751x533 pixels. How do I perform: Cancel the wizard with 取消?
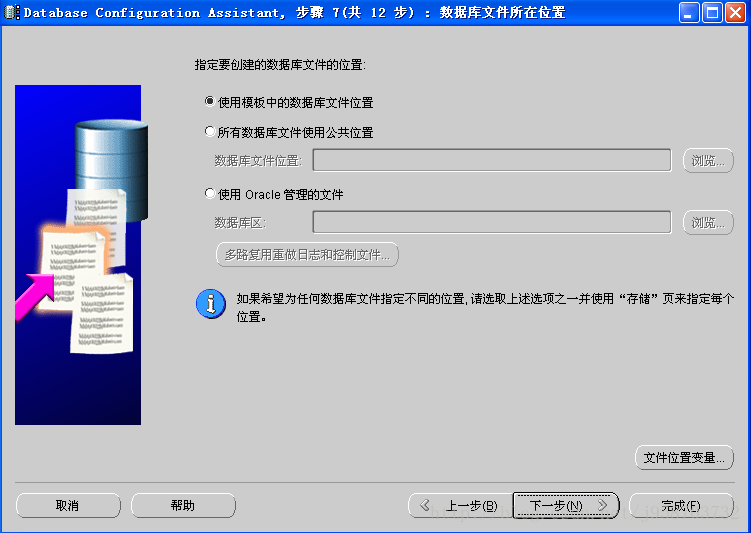click(68, 505)
